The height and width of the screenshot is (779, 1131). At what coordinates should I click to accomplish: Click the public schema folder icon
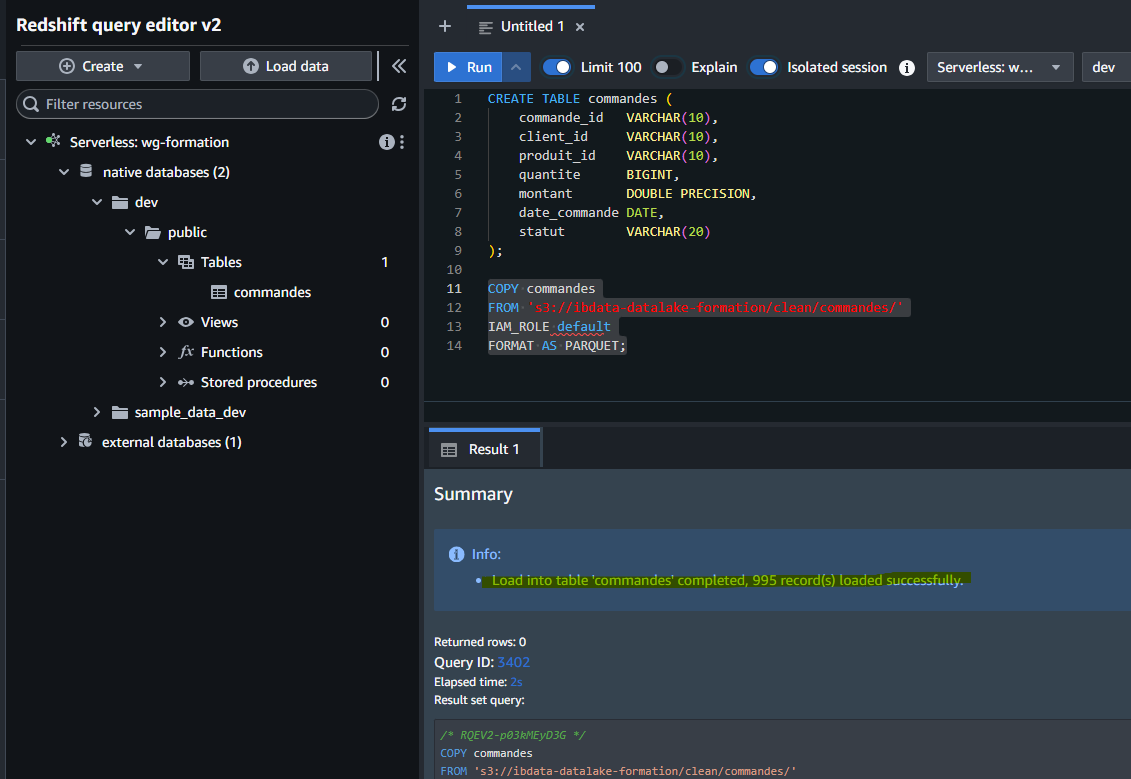pos(153,232)
